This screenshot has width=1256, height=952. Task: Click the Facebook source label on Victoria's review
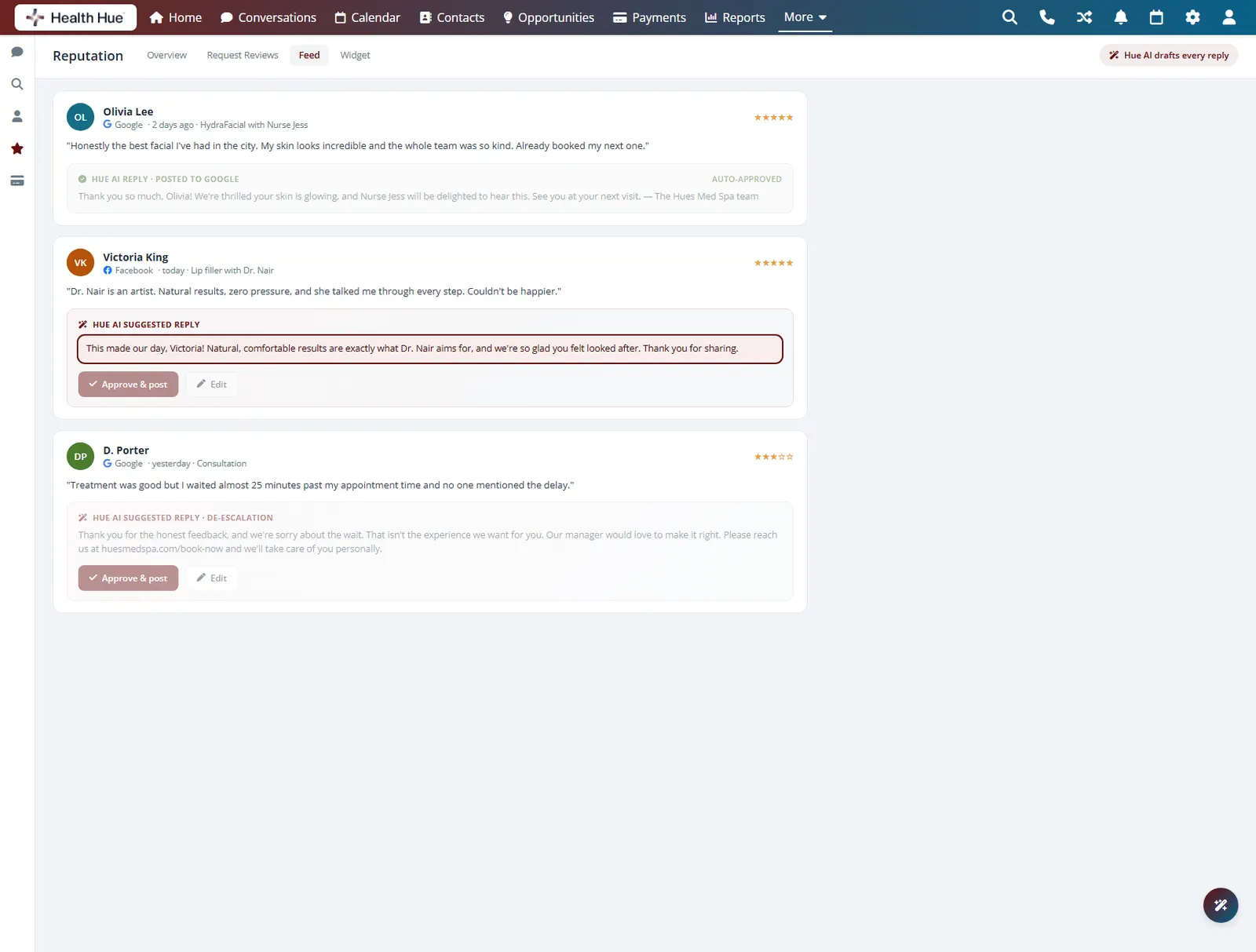tap(128, 270)
